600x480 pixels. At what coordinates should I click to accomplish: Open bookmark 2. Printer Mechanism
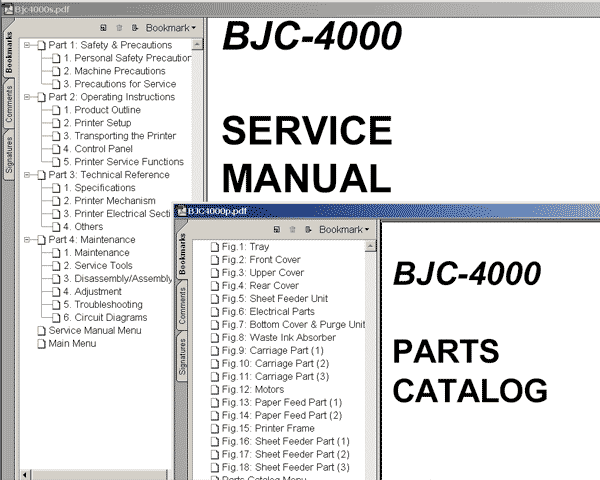(109, 201)
